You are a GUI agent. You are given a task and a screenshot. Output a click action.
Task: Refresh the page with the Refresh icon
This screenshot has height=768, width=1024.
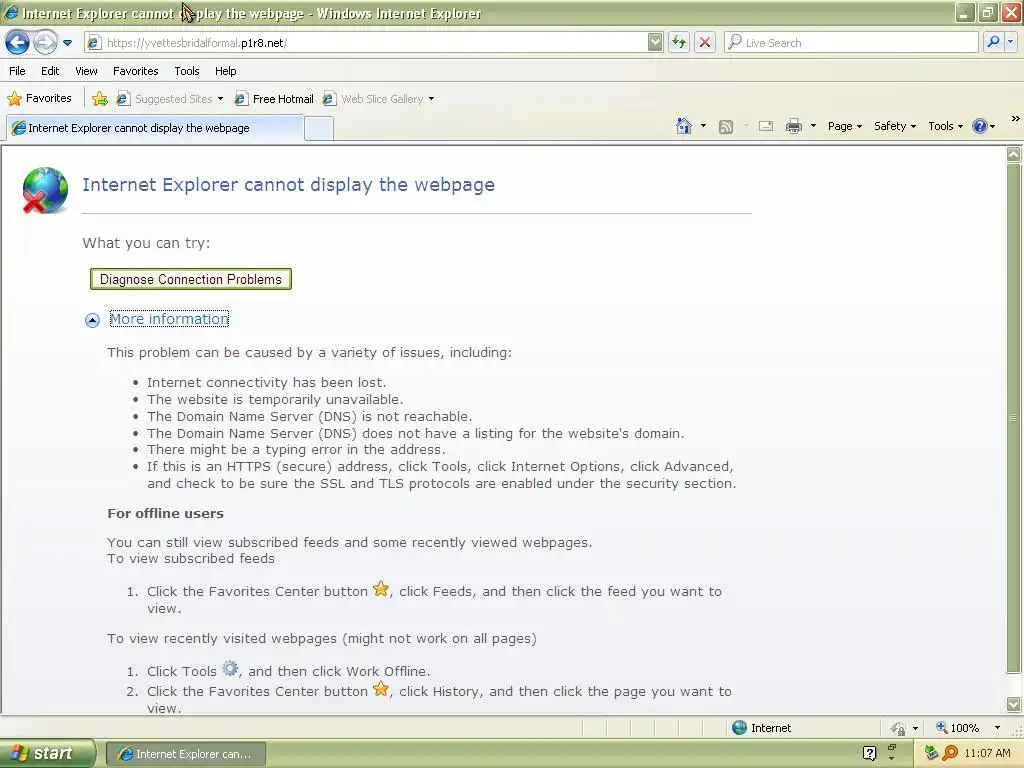[x=679, y=42]
